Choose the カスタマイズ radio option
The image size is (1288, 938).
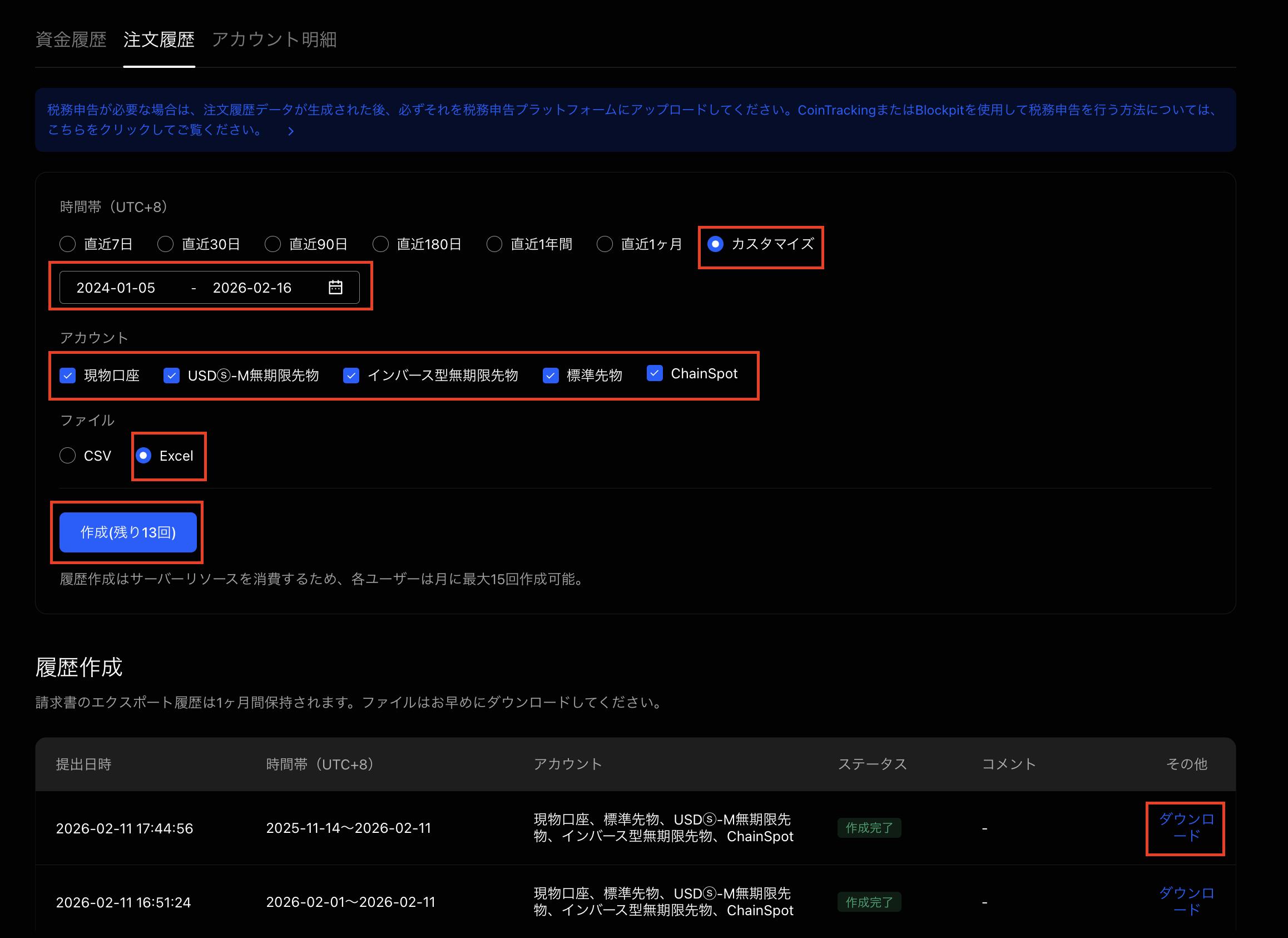point(715,244)
